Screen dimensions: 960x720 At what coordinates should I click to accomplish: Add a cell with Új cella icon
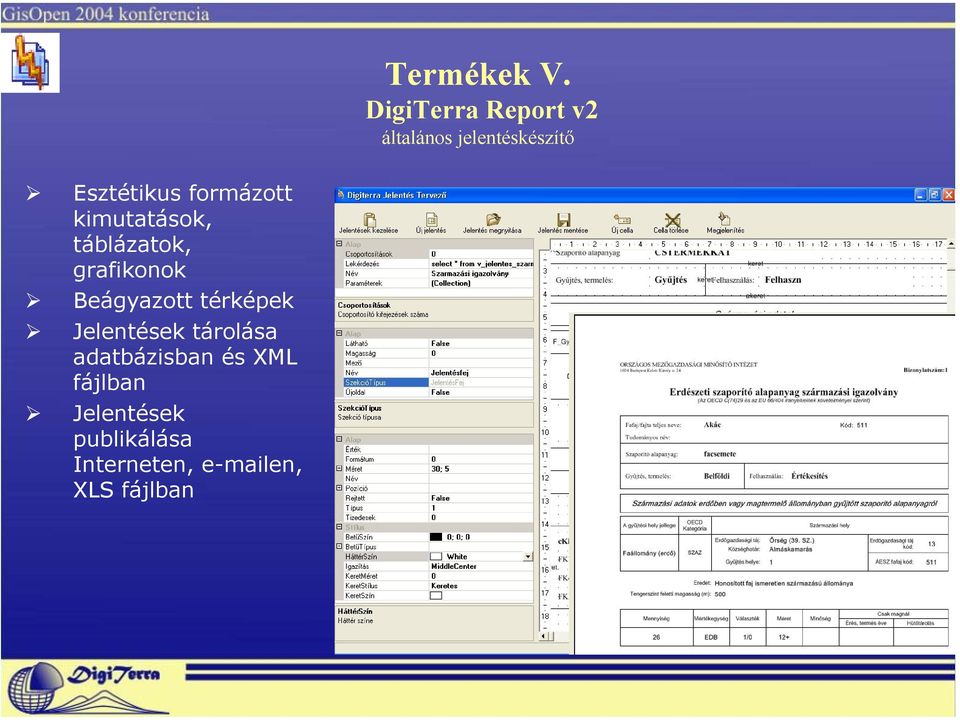tap(622, 219)
